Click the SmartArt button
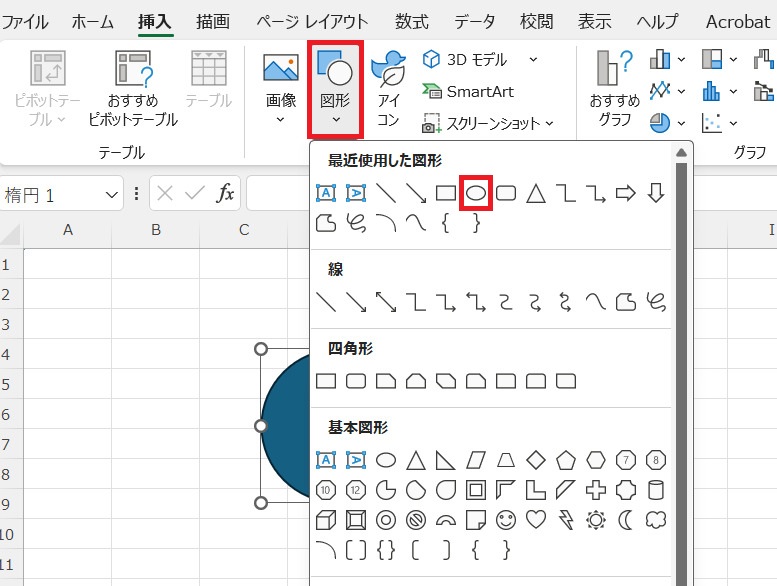The image size is (777, 586). pyautogui.click(x=468, y=91)
